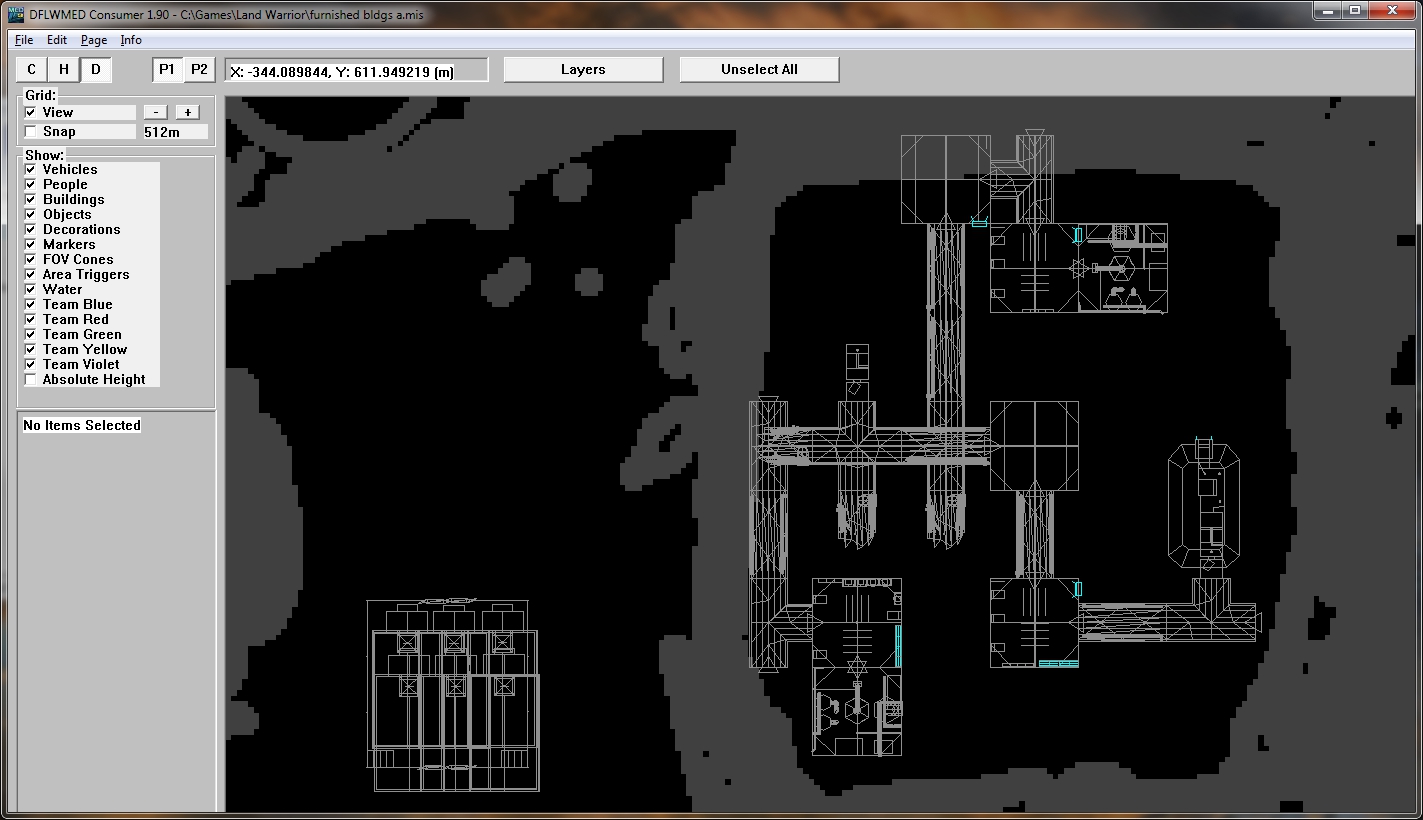
Task: Decrease grid size with minus button
Action: point(156,112)
